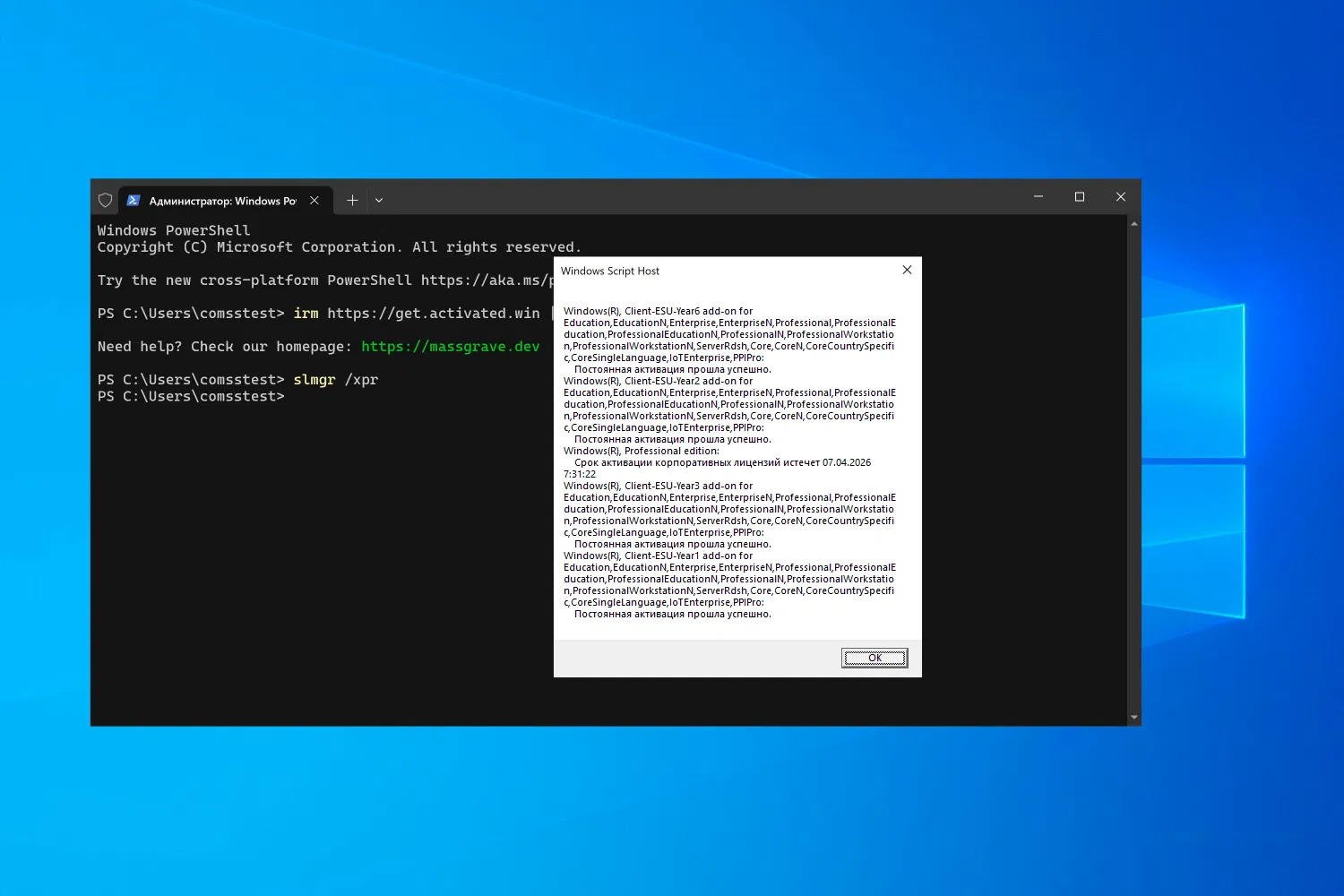The height and width of the screenshot is (896, 1344).
Task: Click the Terminal scrollbar down arrow
Action: point(1134,718)
